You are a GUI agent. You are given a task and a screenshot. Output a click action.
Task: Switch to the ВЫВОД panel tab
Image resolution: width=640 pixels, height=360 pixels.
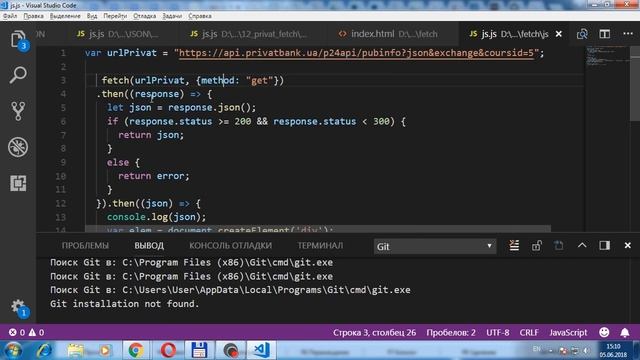coord(149,245)
